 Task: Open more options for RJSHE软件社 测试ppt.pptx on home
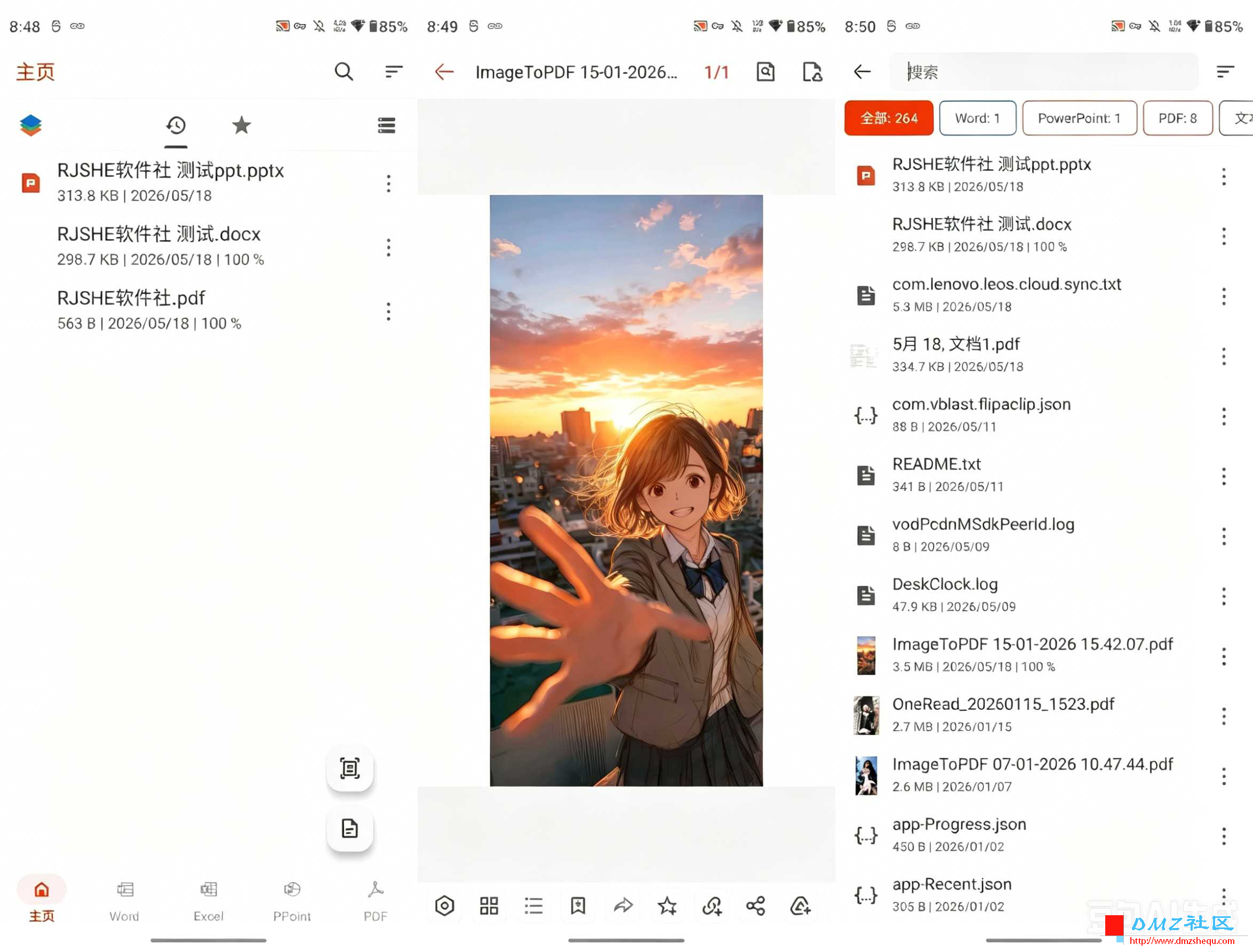(x=388, y=183)
